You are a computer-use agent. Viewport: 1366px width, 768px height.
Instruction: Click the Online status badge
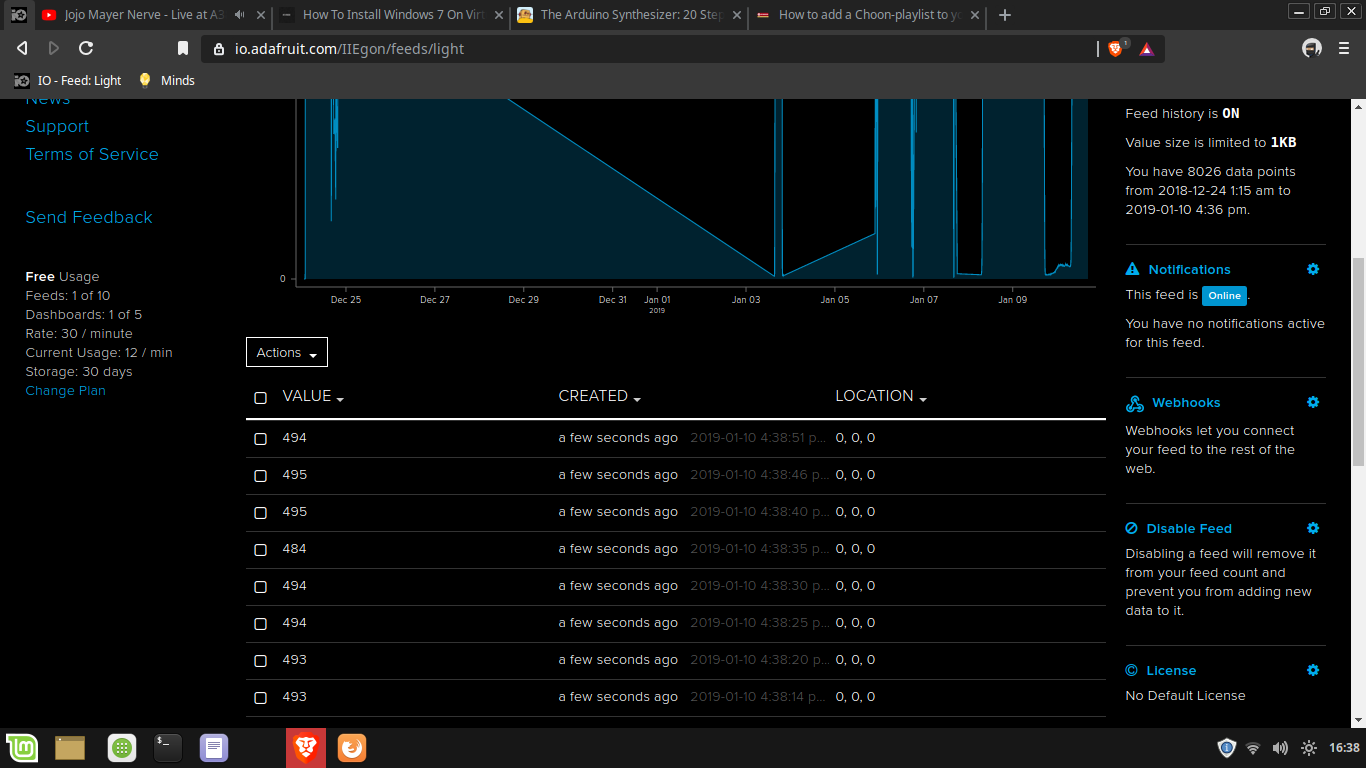click(1224, 295)
